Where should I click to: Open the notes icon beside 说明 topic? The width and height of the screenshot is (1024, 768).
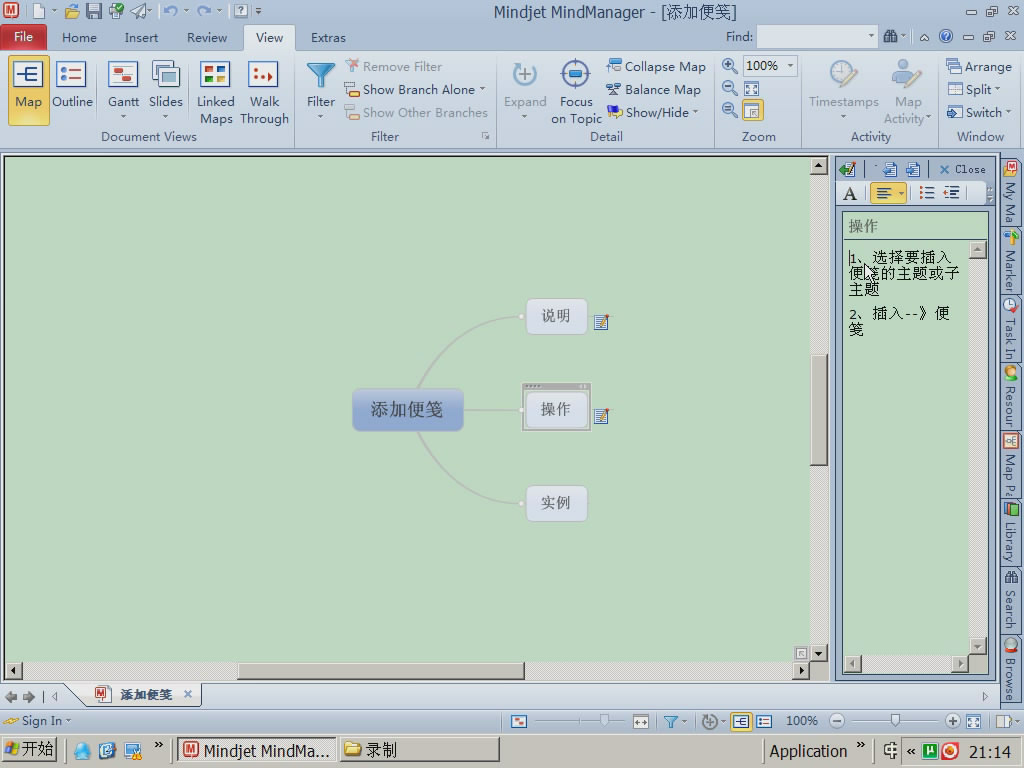tap(601, 322)
